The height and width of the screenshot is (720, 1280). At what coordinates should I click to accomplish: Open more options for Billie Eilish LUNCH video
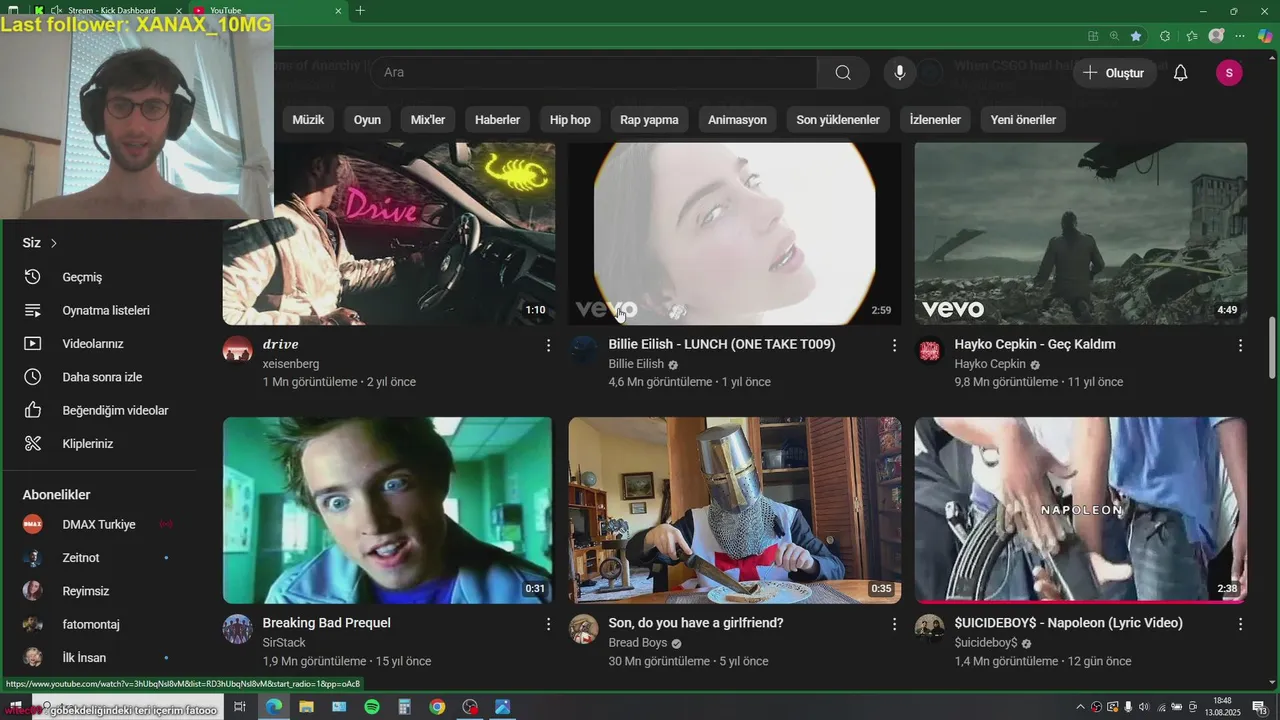(894, 345)
